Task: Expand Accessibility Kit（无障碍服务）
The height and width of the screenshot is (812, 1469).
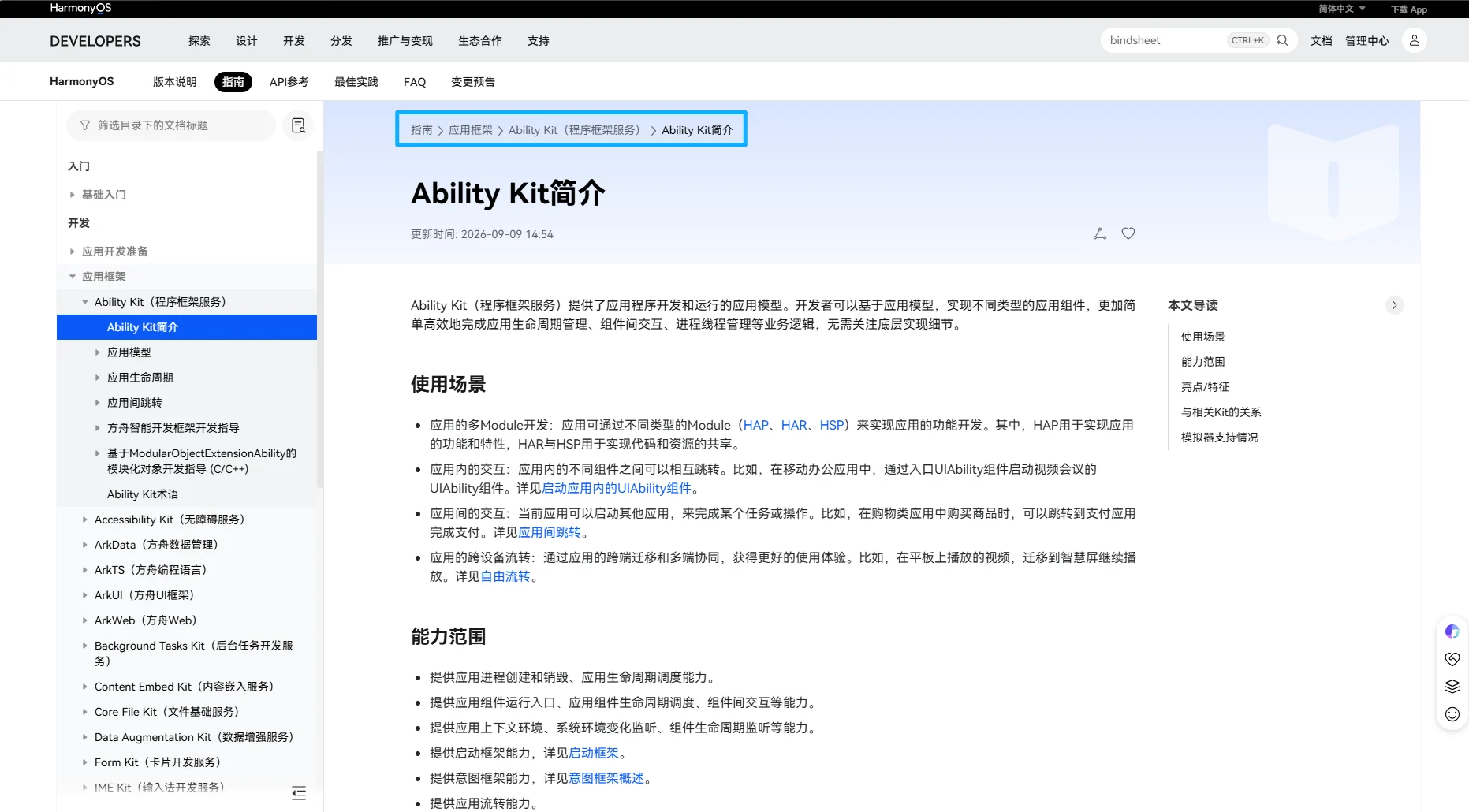Action: tap(85, 520)
